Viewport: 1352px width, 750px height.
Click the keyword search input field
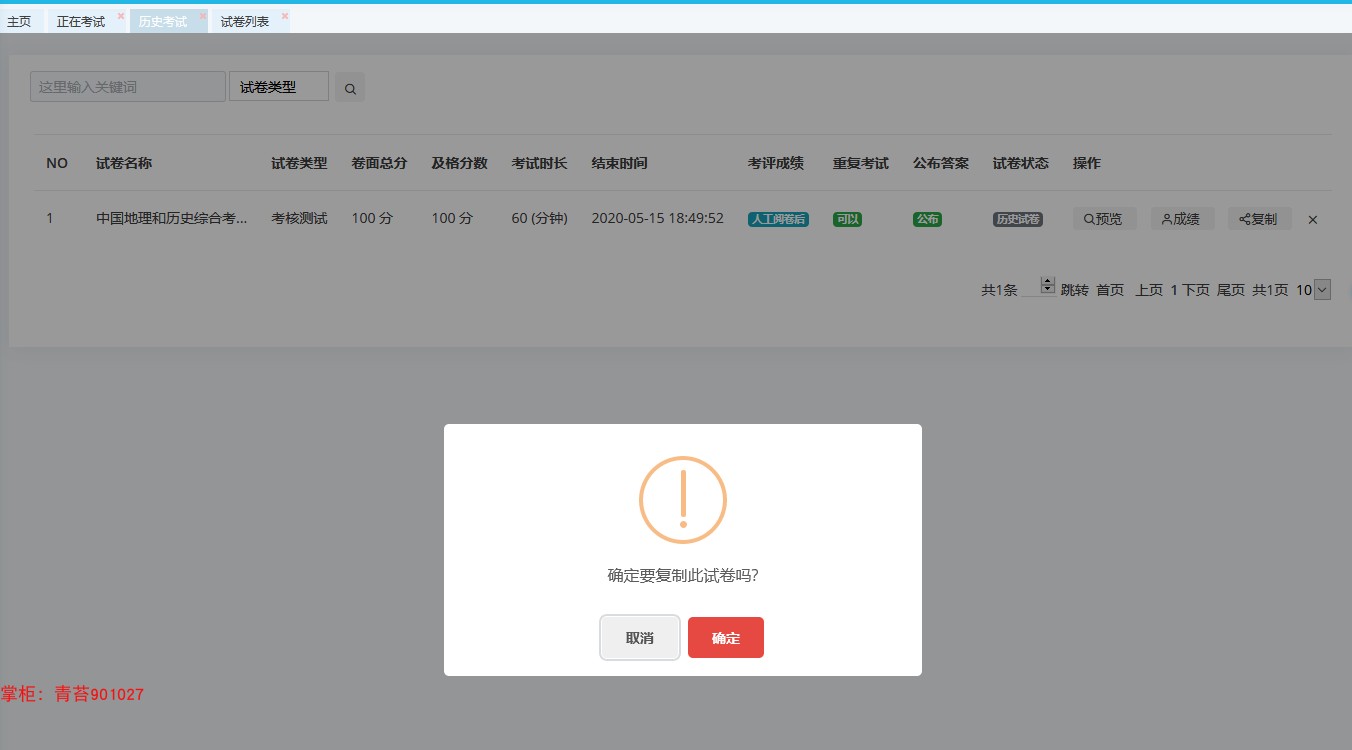tap(128, 87)
